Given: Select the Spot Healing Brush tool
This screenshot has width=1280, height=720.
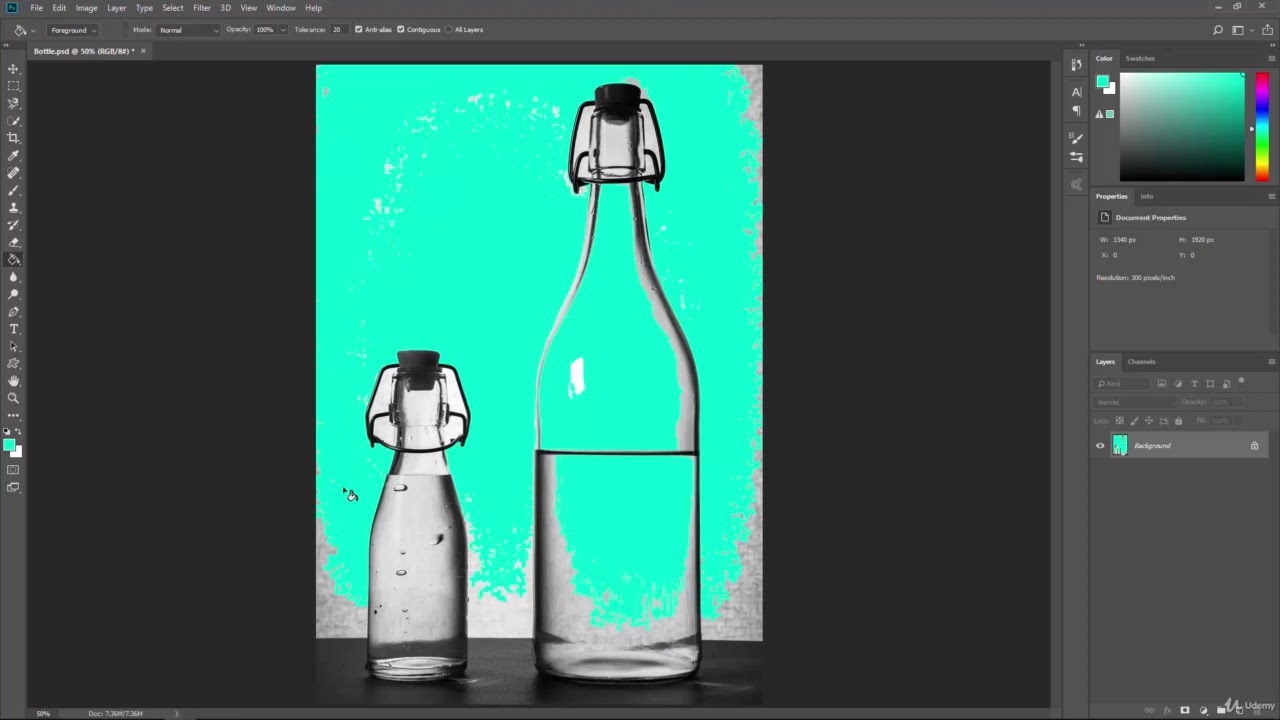Looking at the screenshot, I should pos(13,173).
